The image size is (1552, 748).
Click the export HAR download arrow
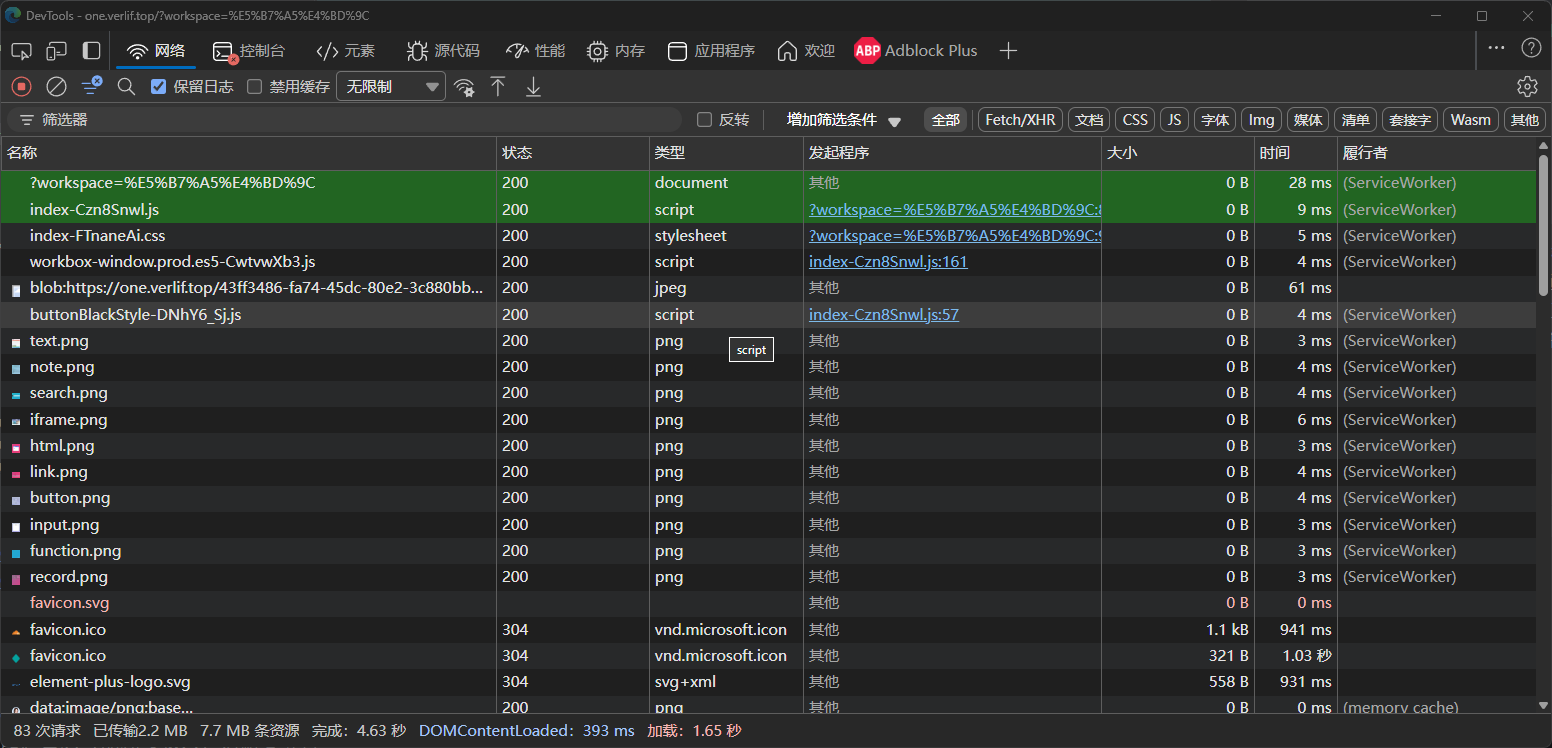[x=533, y=87]
